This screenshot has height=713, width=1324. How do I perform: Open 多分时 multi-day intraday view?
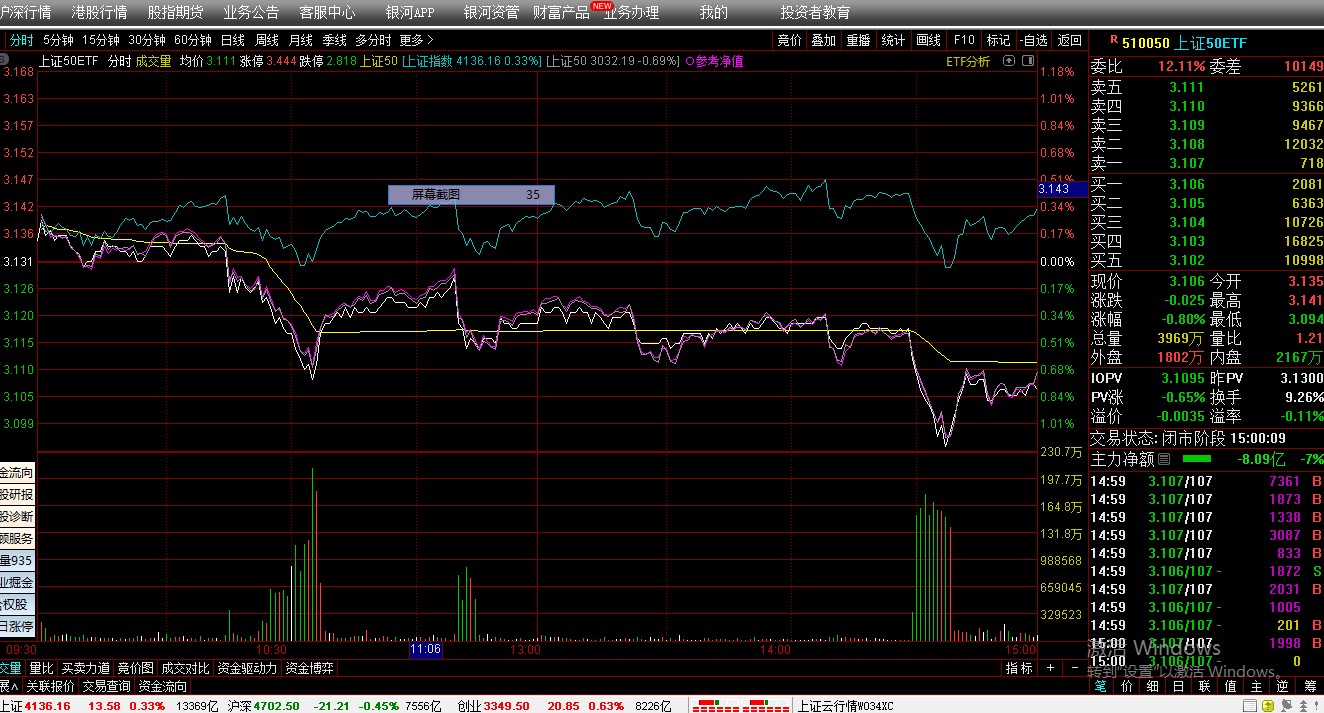tap(373, 40)
